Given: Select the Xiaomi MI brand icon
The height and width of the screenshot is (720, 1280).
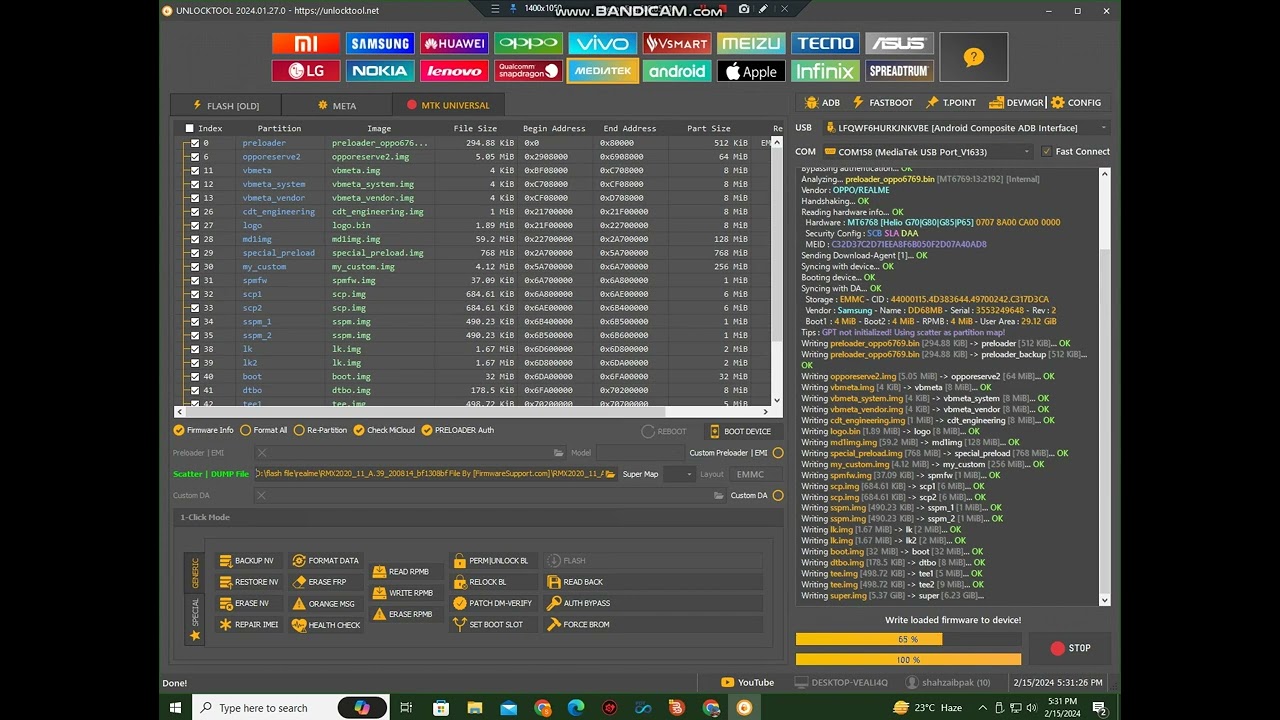Looking at the screenshot, I should (x=305, y=43).
